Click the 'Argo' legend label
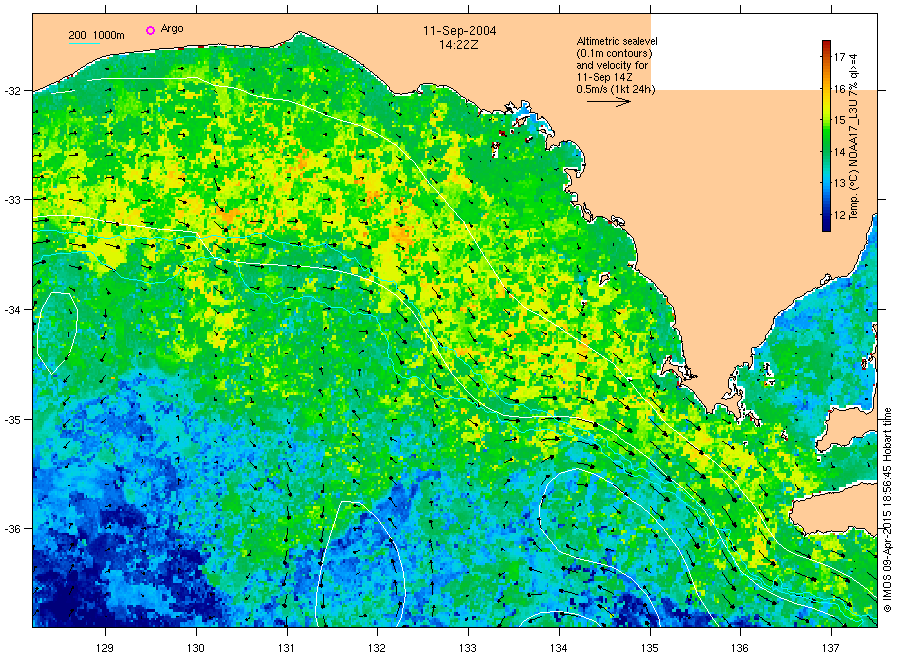900x660 pixels. tap(172, 29)
